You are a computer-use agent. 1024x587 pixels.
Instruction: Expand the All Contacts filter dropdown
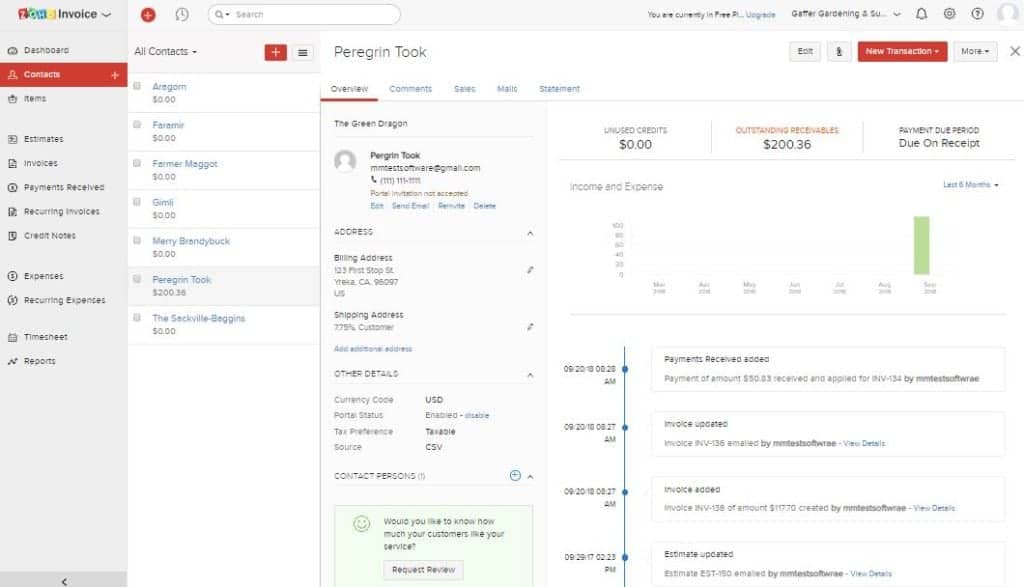pos(163,51)
